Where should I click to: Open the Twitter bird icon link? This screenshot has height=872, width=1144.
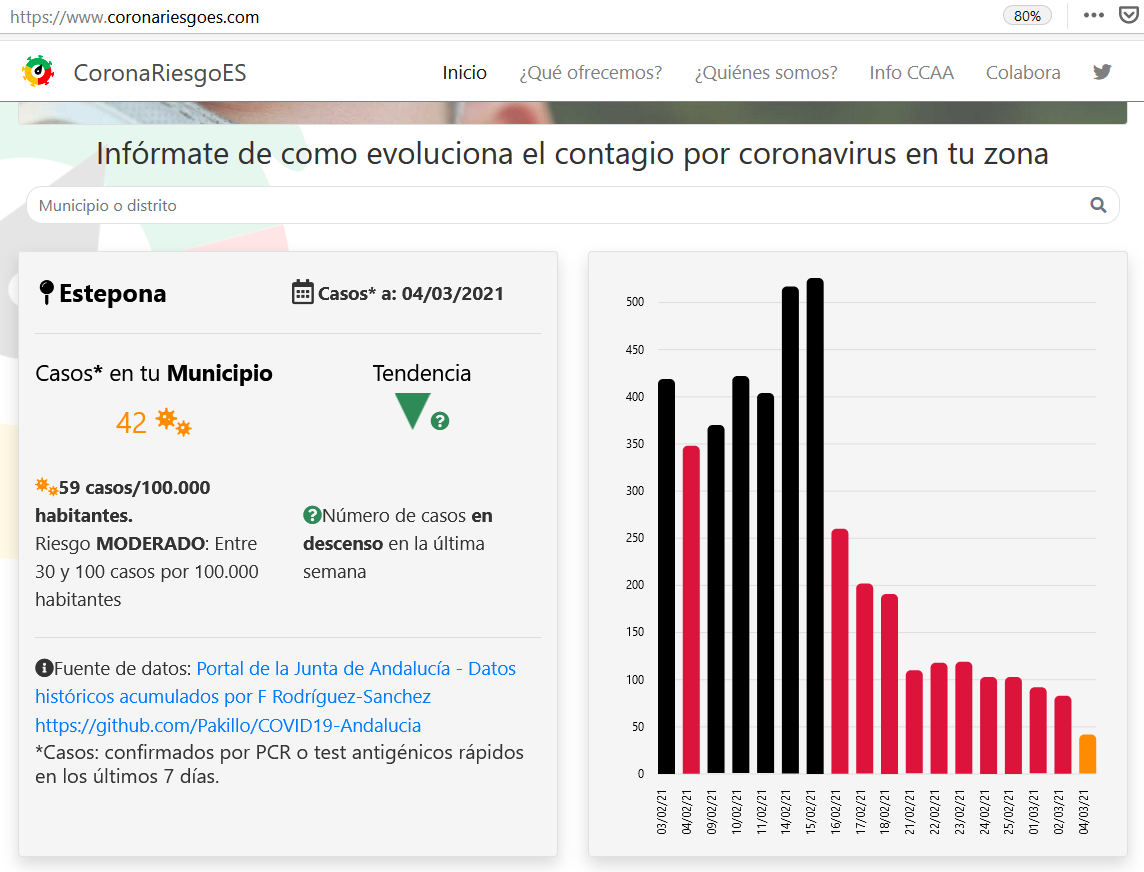[x=1102, y=72]
